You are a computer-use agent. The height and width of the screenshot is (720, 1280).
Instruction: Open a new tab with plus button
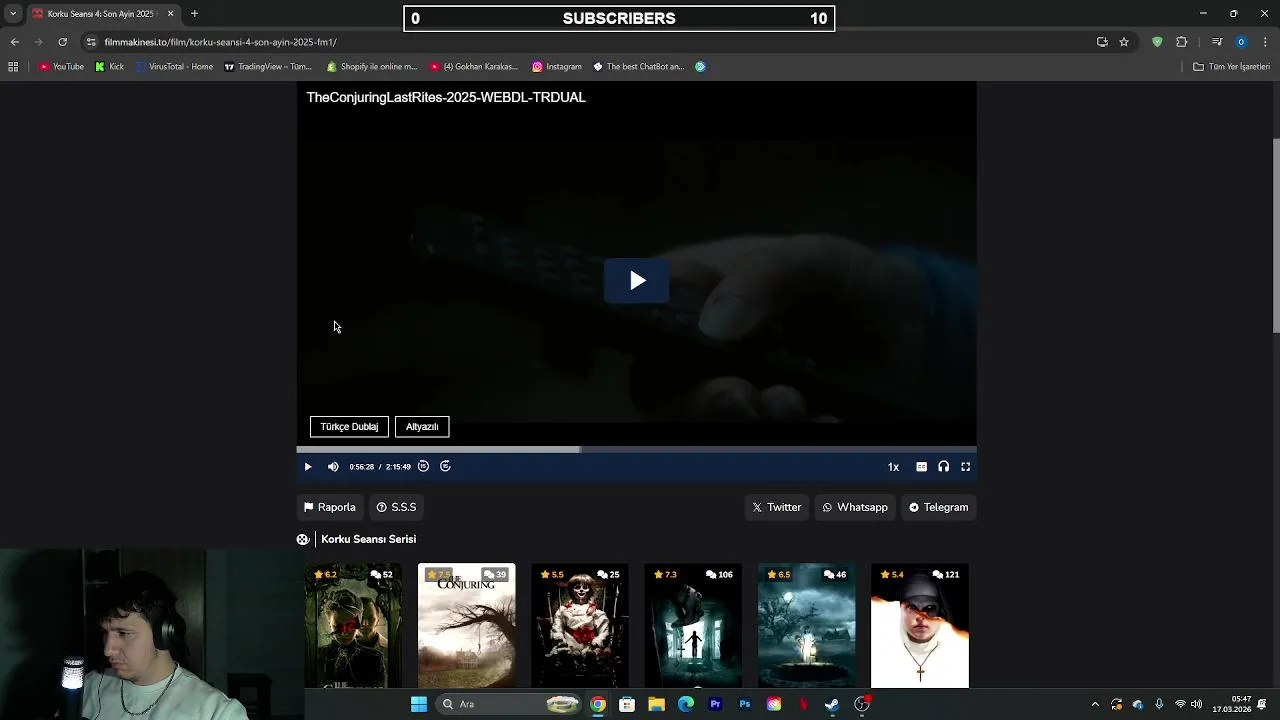pyautogui.click(x=194, y=14)
